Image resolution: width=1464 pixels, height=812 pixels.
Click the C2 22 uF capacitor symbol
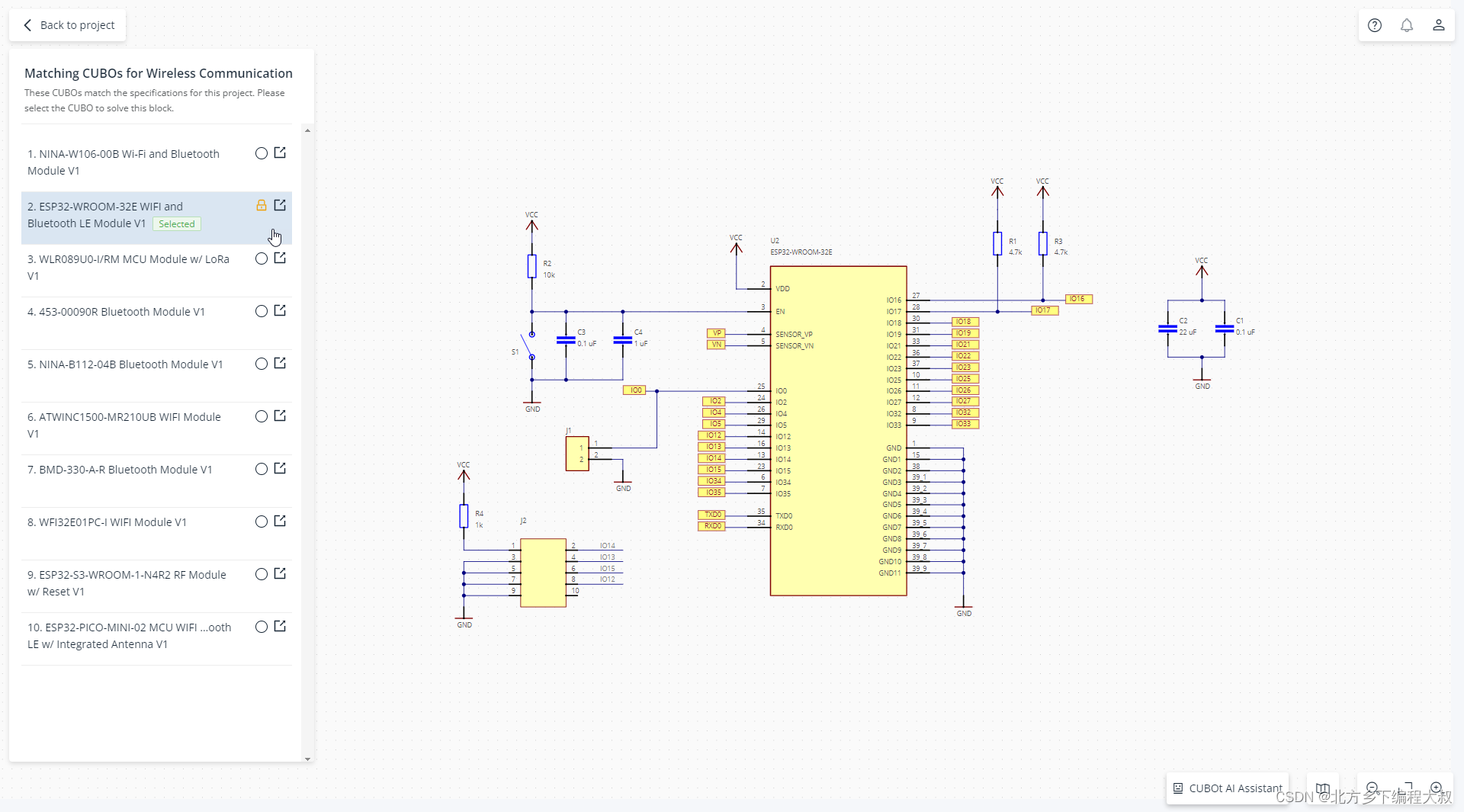coord(1167,329)
